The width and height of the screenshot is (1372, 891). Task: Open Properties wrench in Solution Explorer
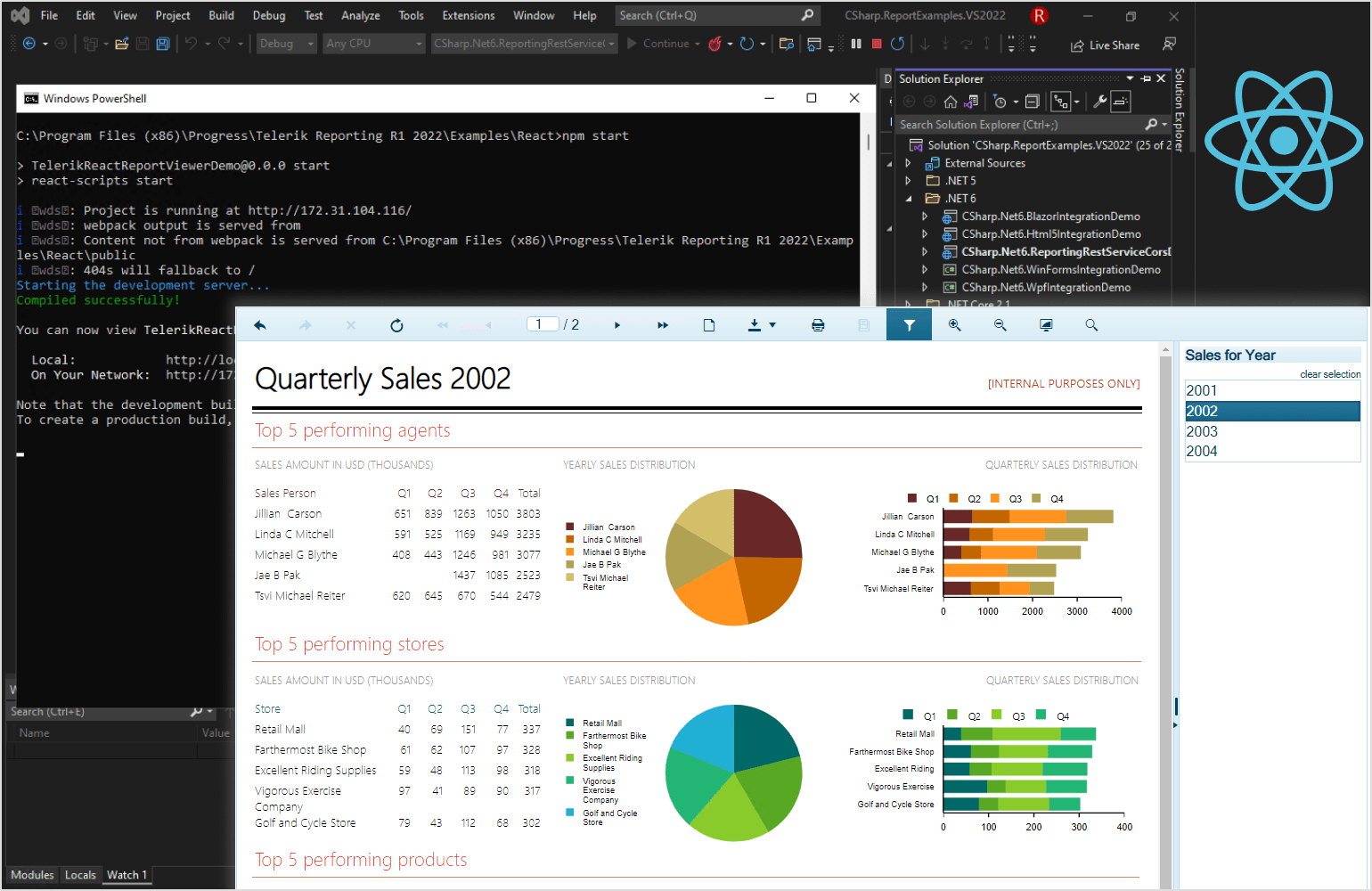pos(1100,102)
